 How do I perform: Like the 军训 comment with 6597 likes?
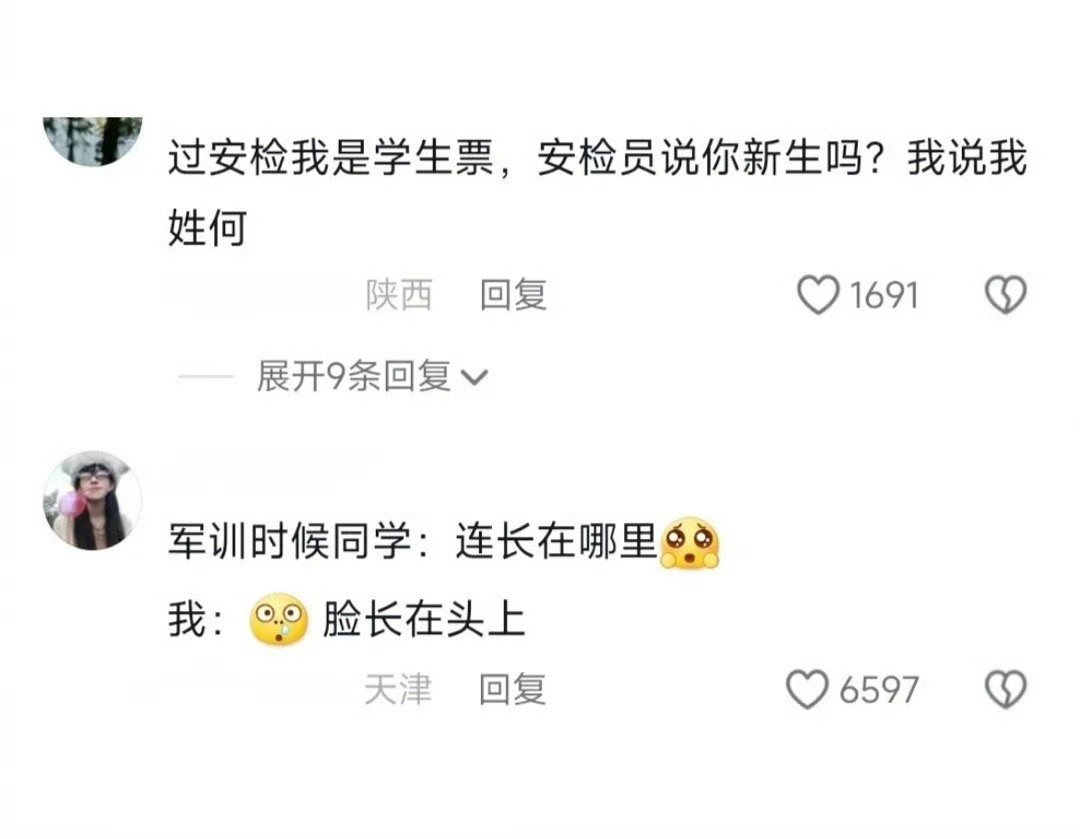807,689
